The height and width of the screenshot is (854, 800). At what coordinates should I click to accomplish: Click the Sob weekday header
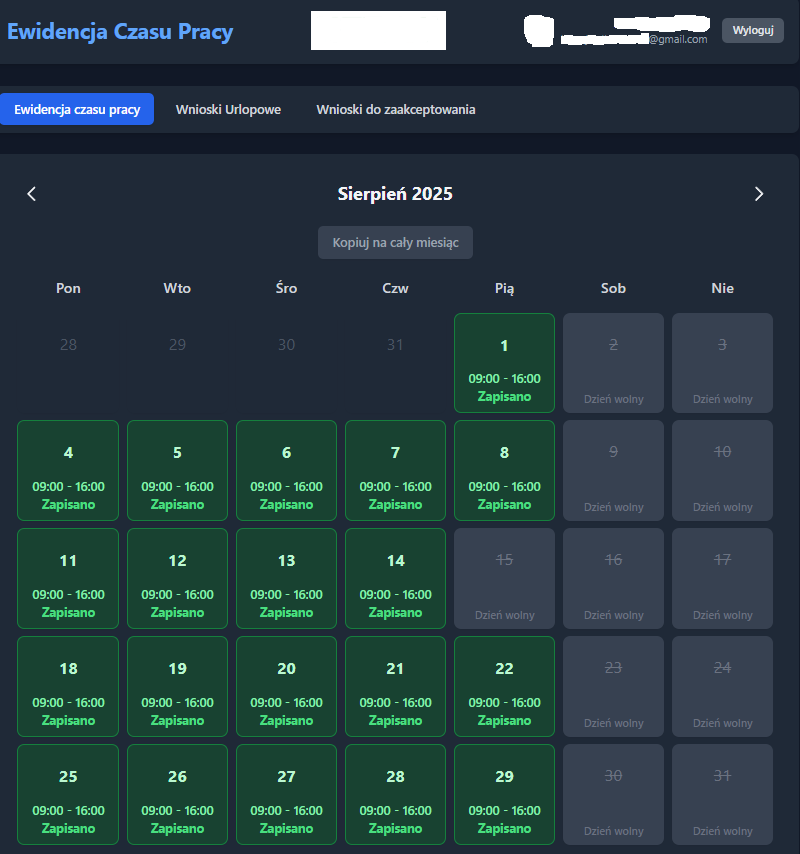pos(613,288)
